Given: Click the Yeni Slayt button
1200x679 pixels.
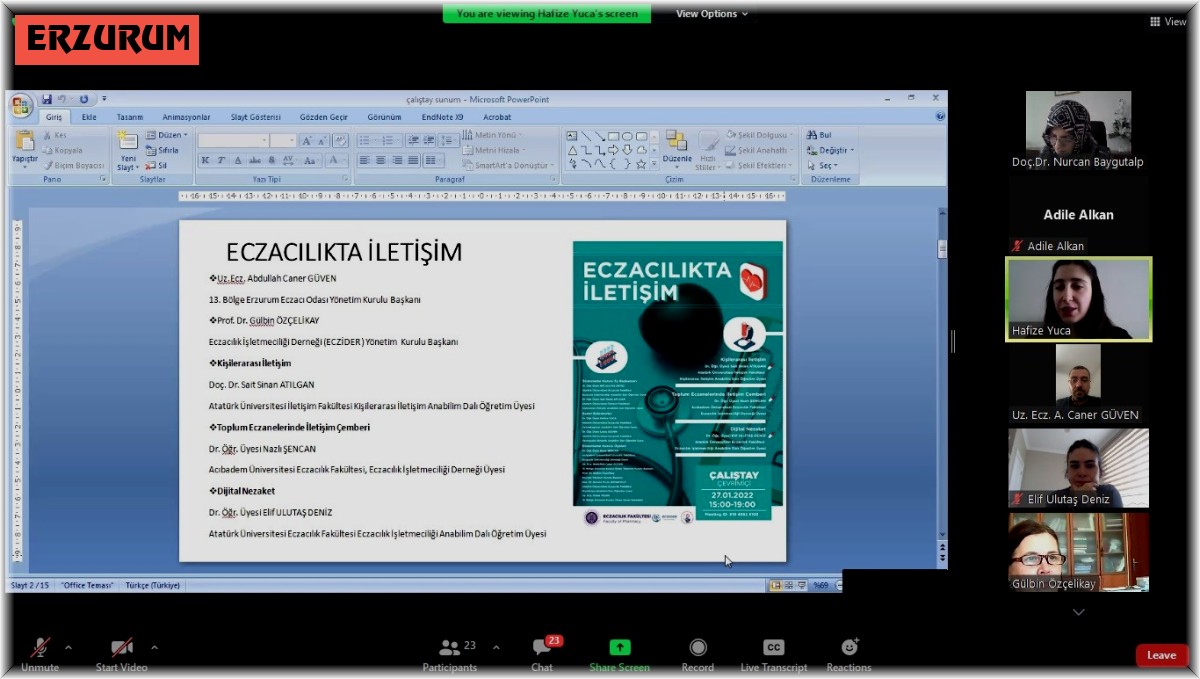Looking at the screenshot, I should (x=128, y=150).
